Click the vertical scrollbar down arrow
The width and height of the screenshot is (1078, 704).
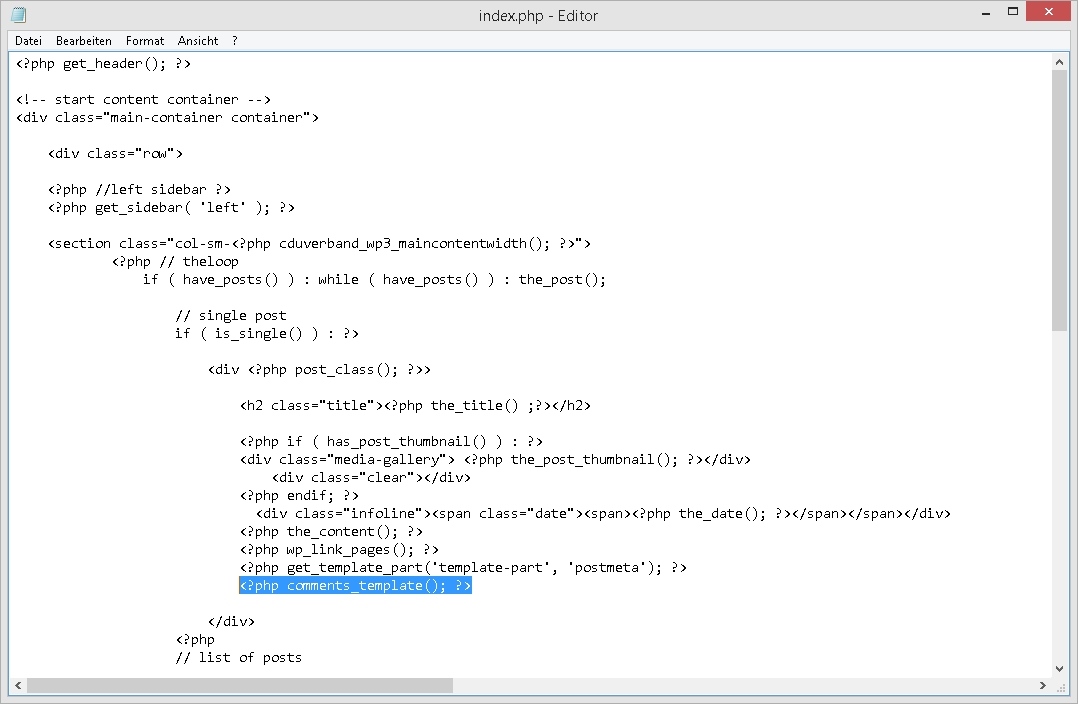pos(1060,668)
